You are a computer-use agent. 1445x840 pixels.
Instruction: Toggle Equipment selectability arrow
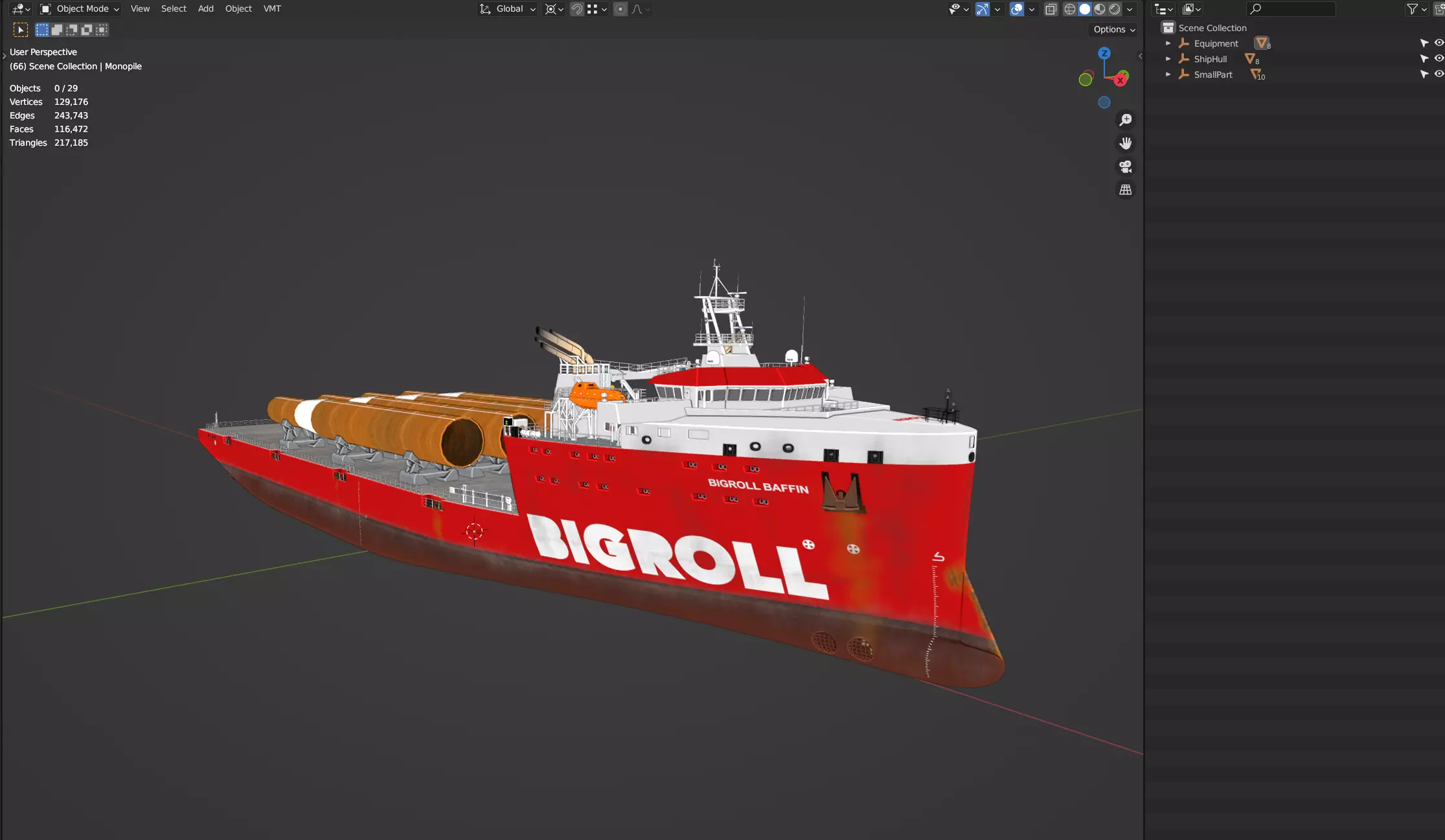[x=1424, y=43]
